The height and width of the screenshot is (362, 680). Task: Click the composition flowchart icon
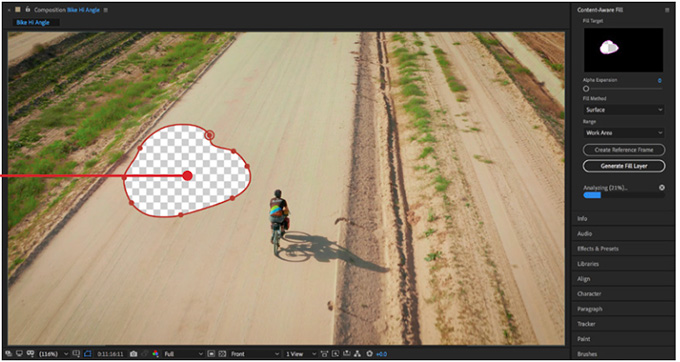(358, 354)
